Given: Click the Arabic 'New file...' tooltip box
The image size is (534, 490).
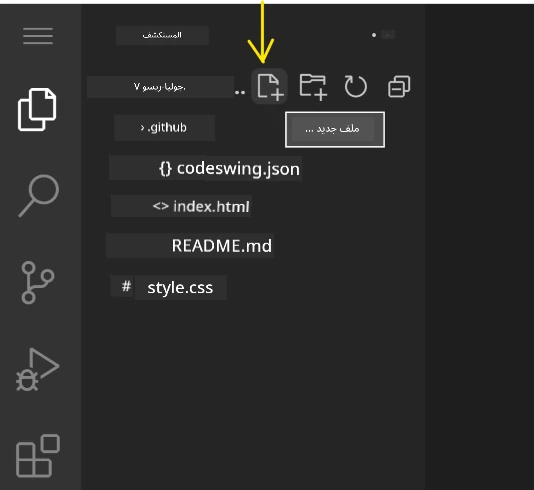Looking at the screenshot, I should tap(335, 129).
